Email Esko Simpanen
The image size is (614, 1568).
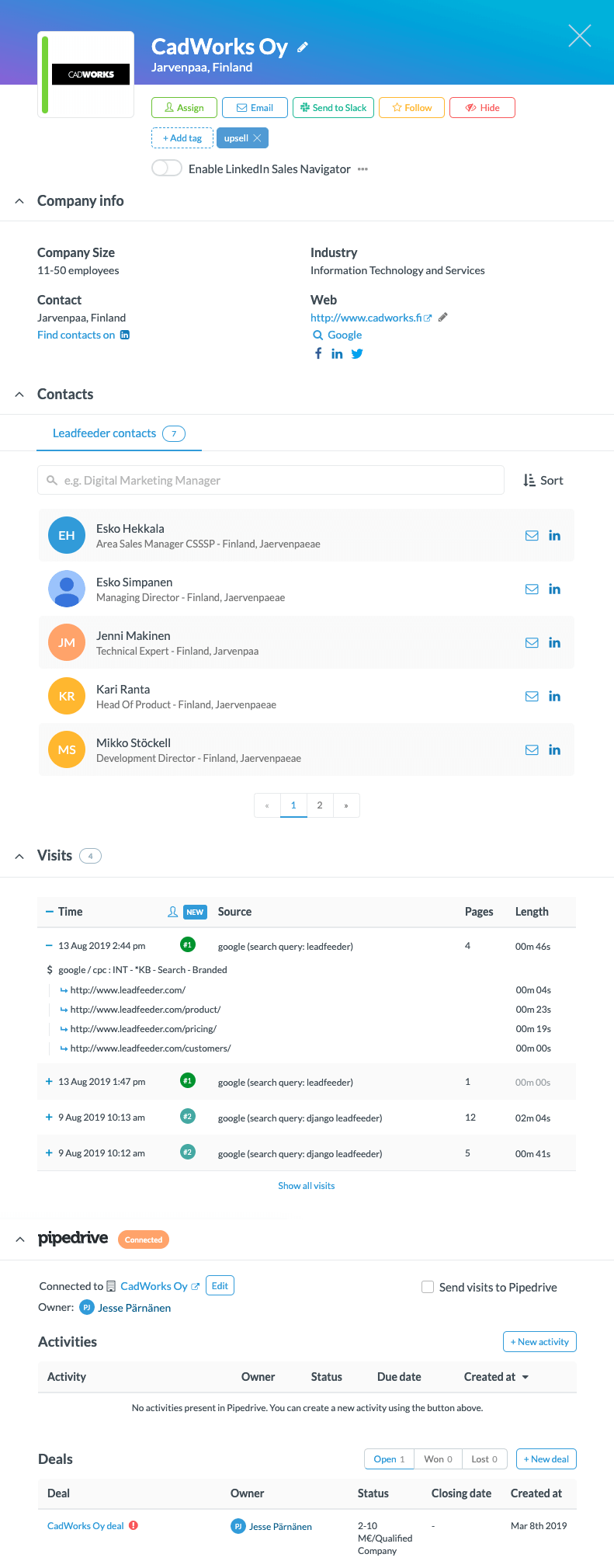(532, 589)
